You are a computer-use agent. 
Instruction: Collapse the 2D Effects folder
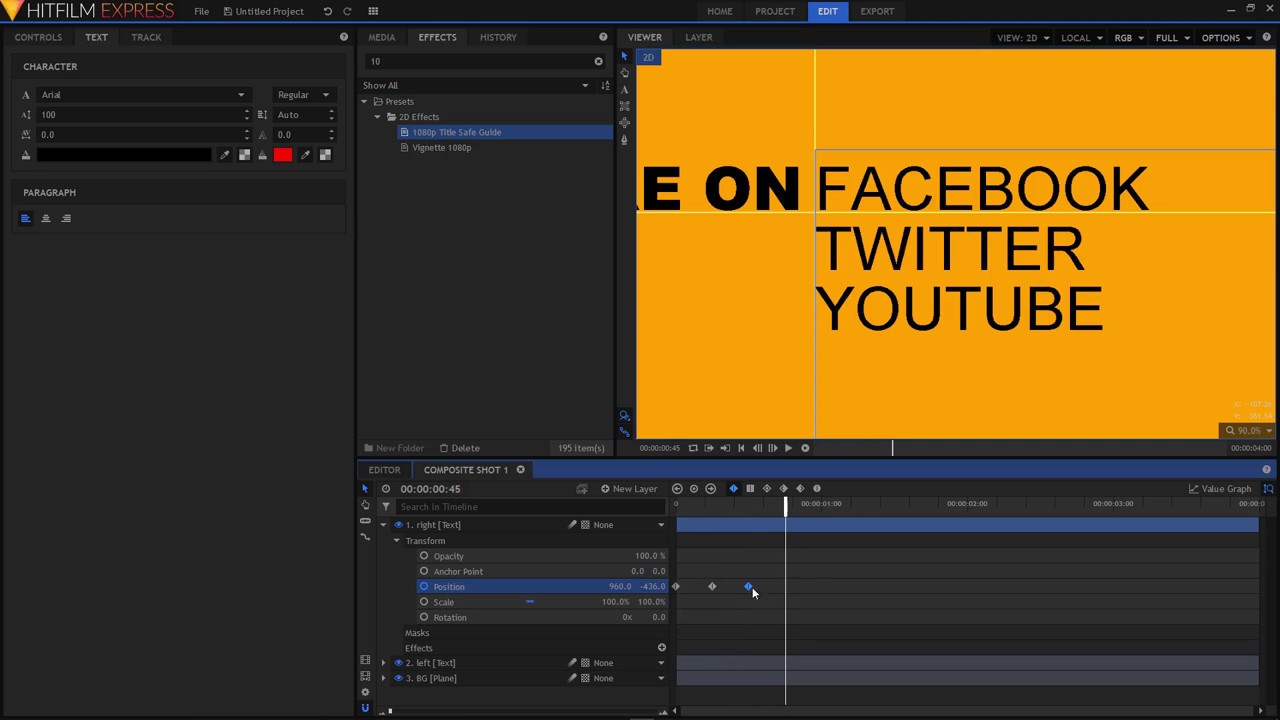[x=378, y=117]
